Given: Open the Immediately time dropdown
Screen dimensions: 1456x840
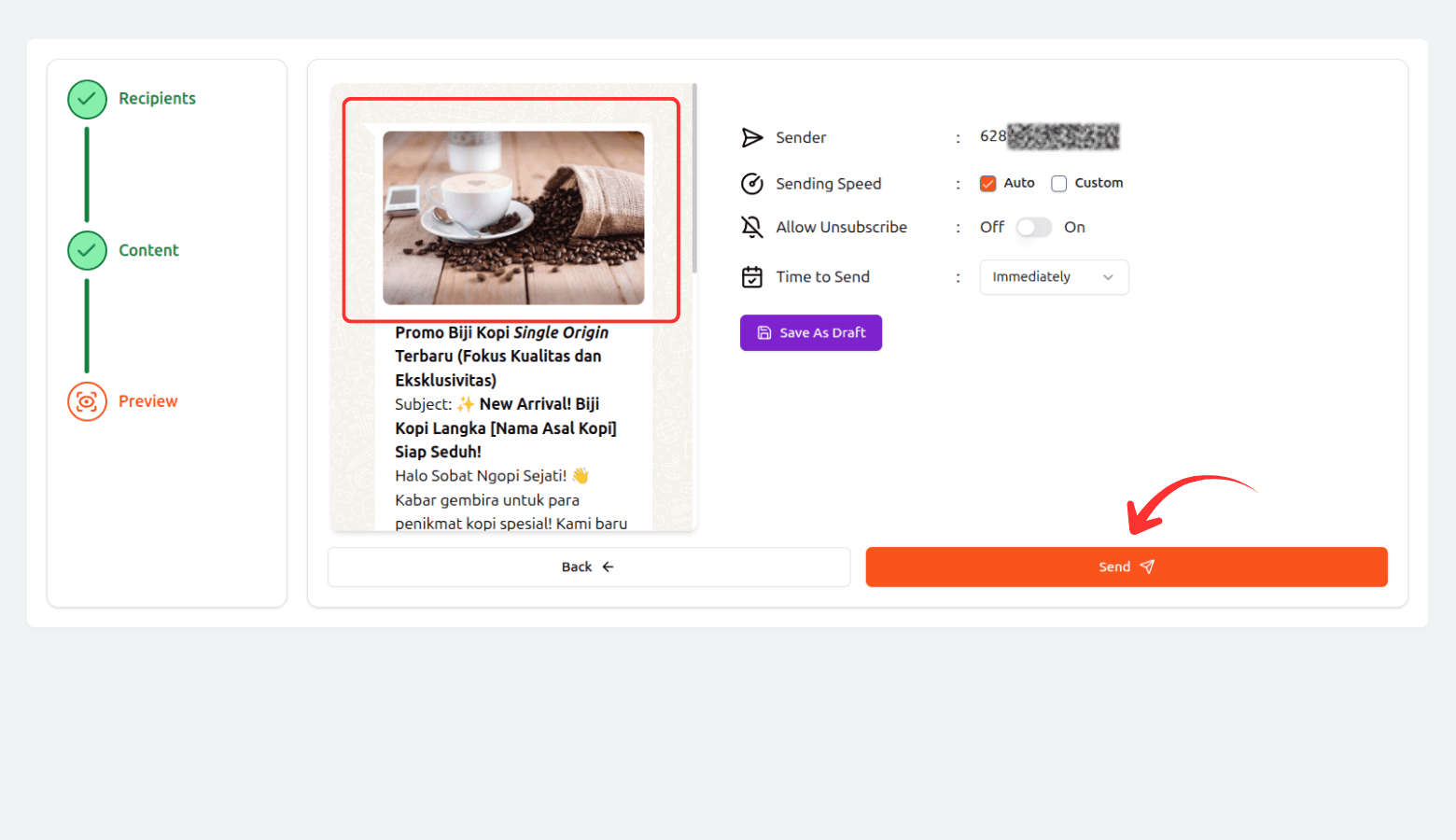Looking at the screenshot, I should click(x=1053, y=277).
